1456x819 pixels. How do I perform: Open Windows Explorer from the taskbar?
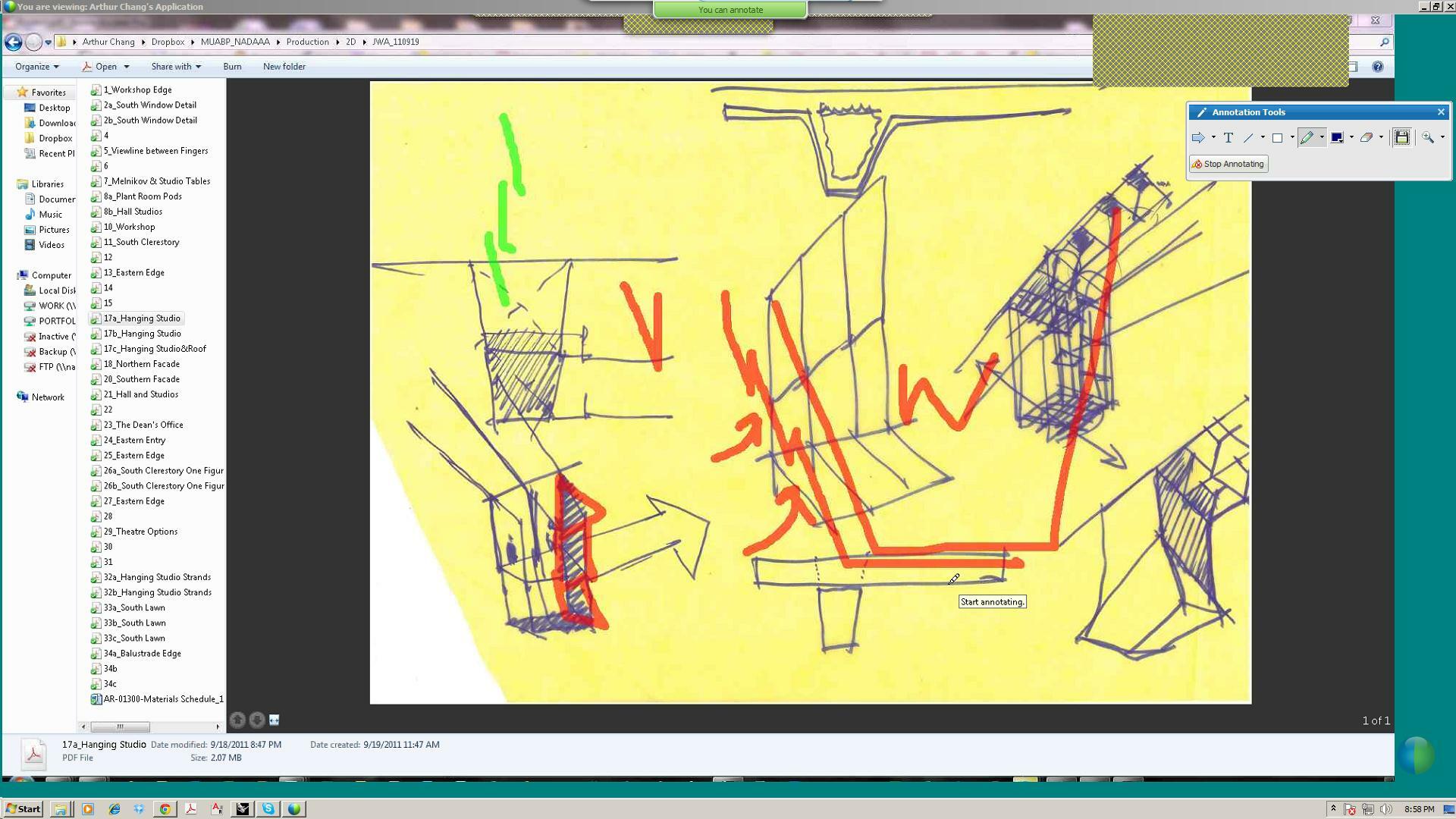click(x=61, y=809)
